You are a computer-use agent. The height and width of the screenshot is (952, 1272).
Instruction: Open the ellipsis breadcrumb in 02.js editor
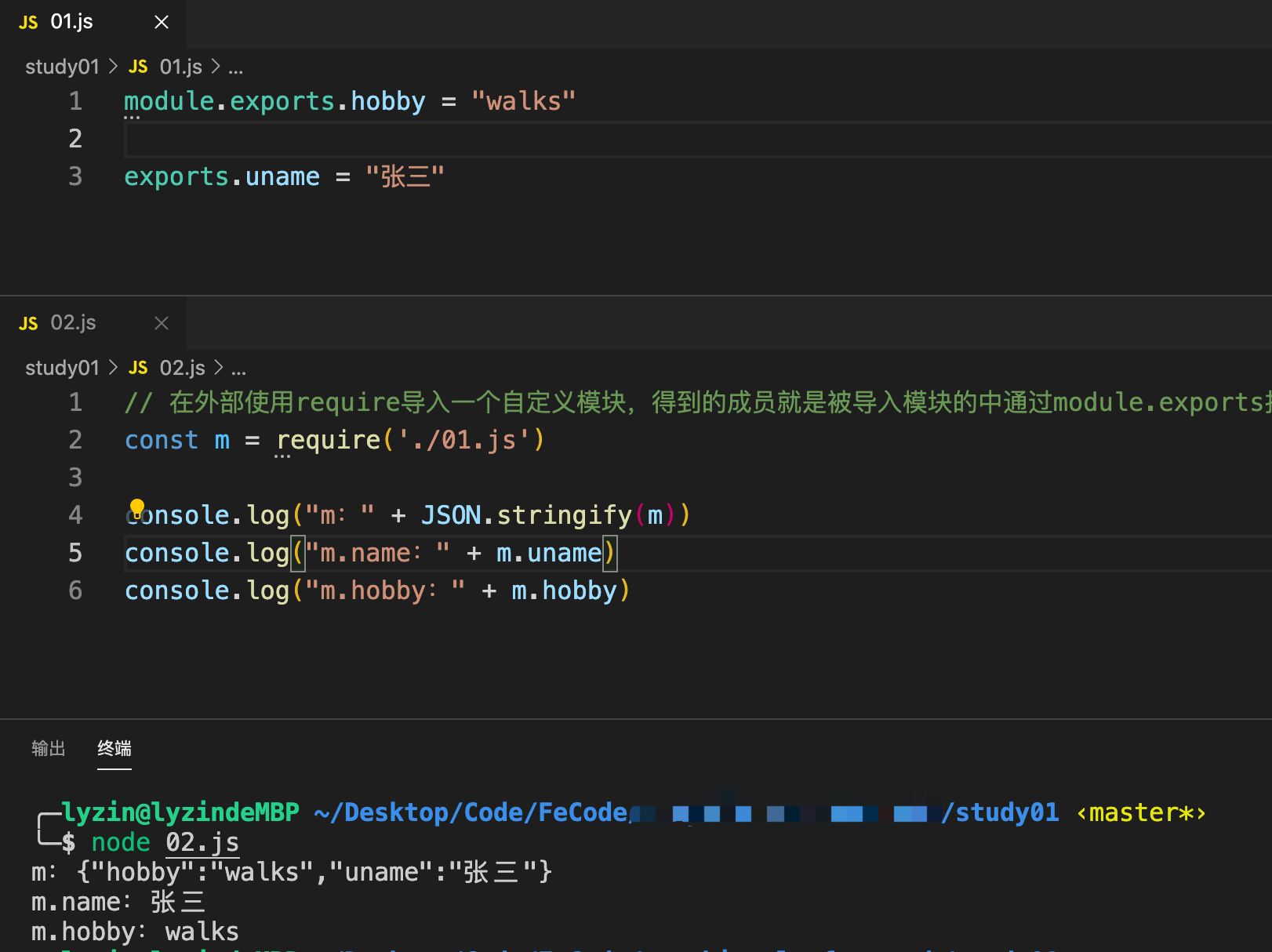pyautogui.click(x=239, y=369)
